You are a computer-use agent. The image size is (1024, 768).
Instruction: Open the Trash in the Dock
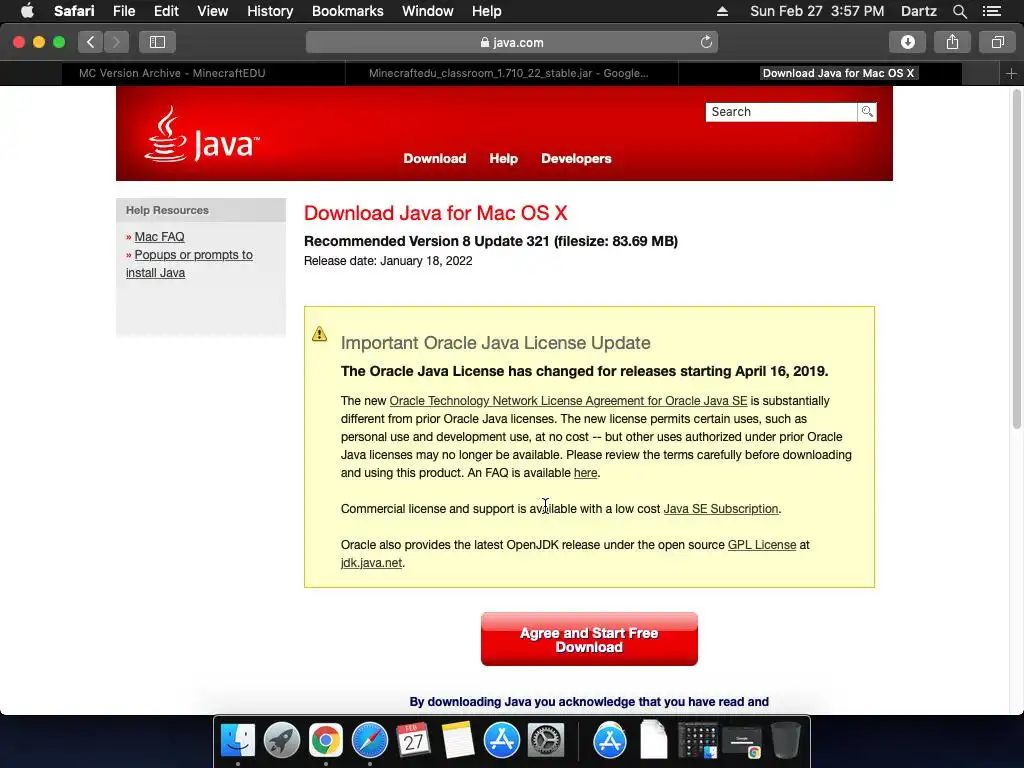pos(786,740)
